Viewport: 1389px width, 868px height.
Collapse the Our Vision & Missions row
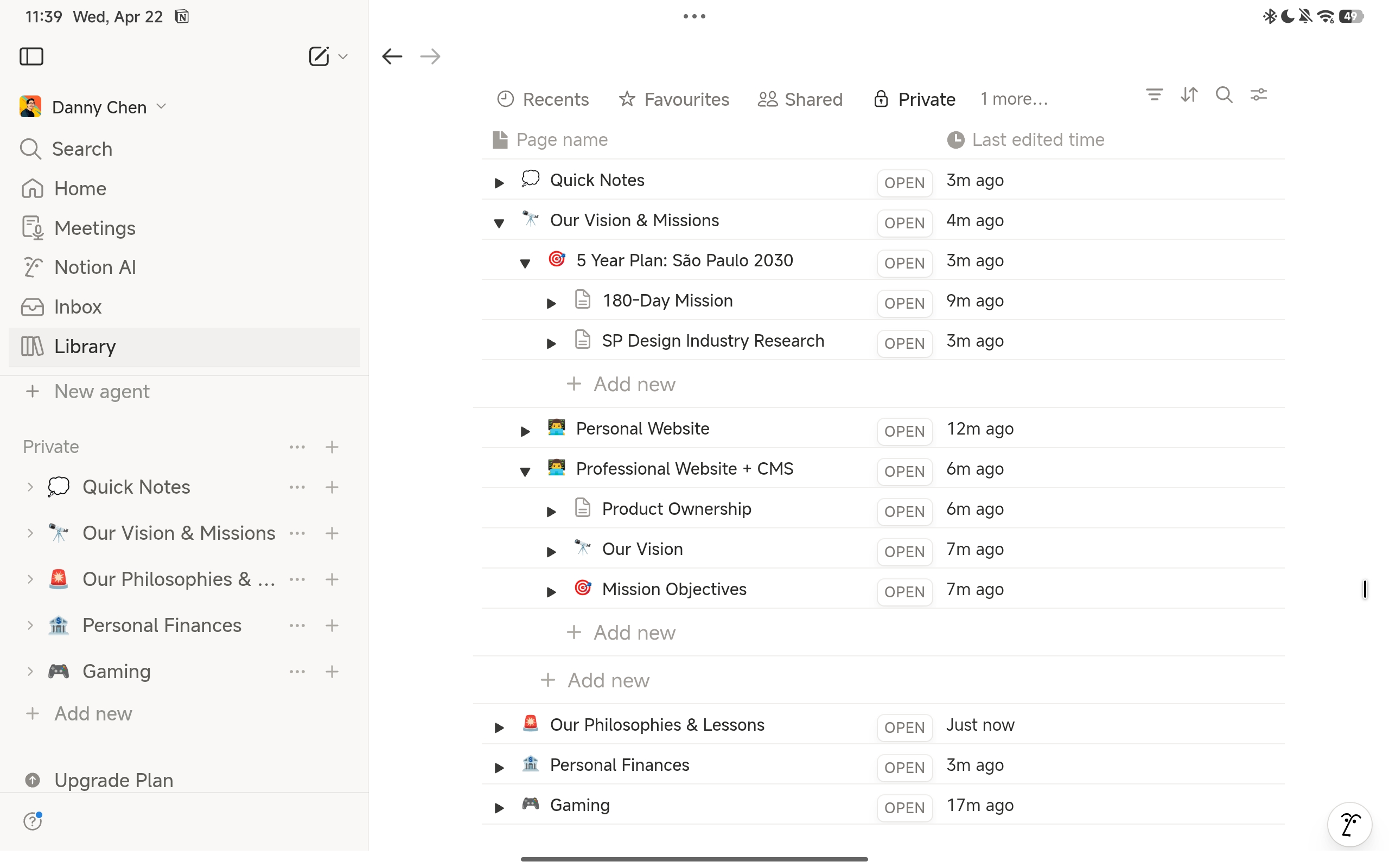[x=499, y=223]
